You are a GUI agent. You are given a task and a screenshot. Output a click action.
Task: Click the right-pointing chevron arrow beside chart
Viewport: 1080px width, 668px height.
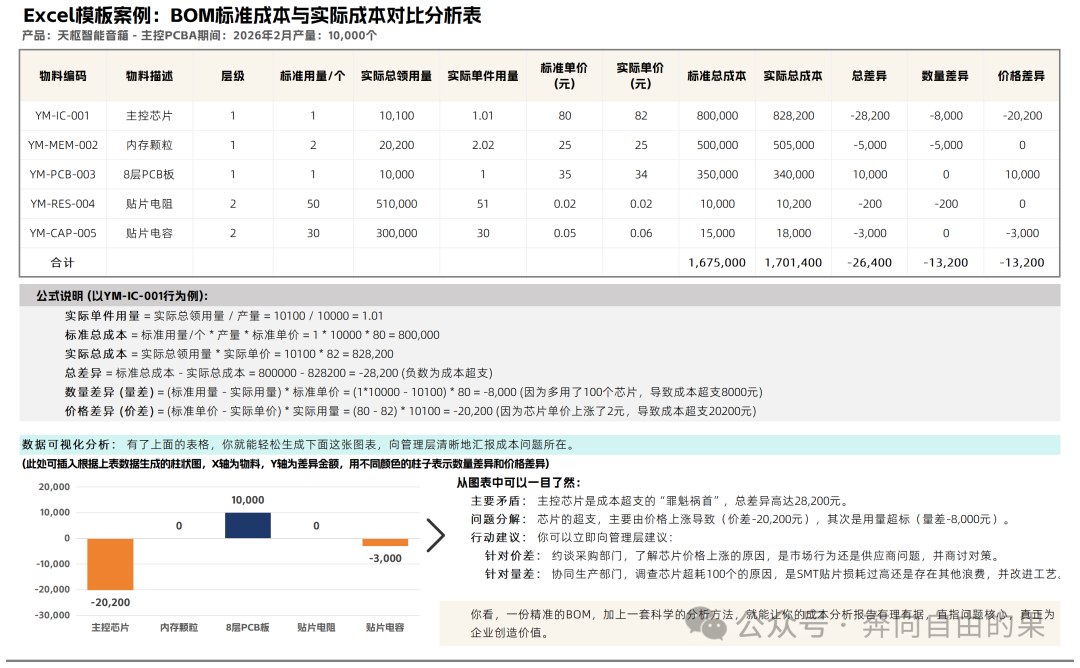point(435,535)
